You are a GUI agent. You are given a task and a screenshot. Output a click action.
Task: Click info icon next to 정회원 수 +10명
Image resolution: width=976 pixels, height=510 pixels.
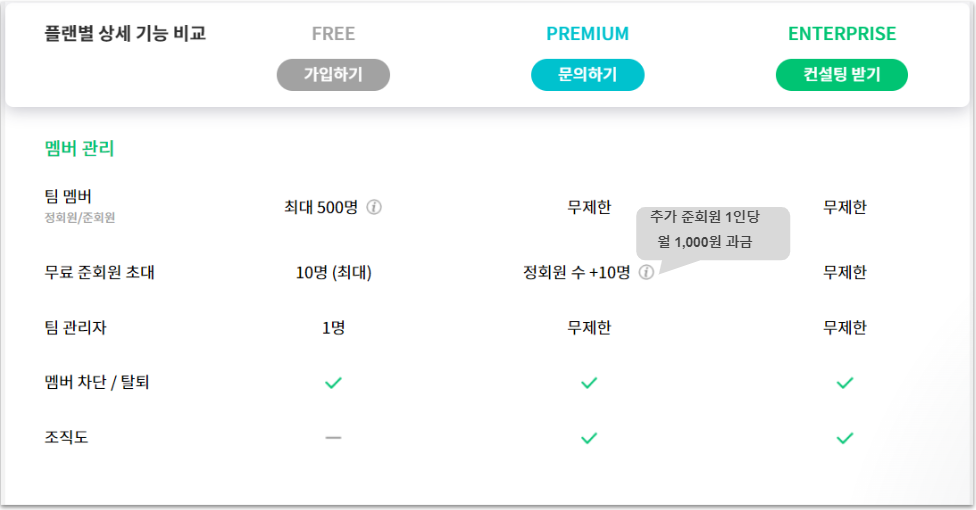(x=646, y=272)
